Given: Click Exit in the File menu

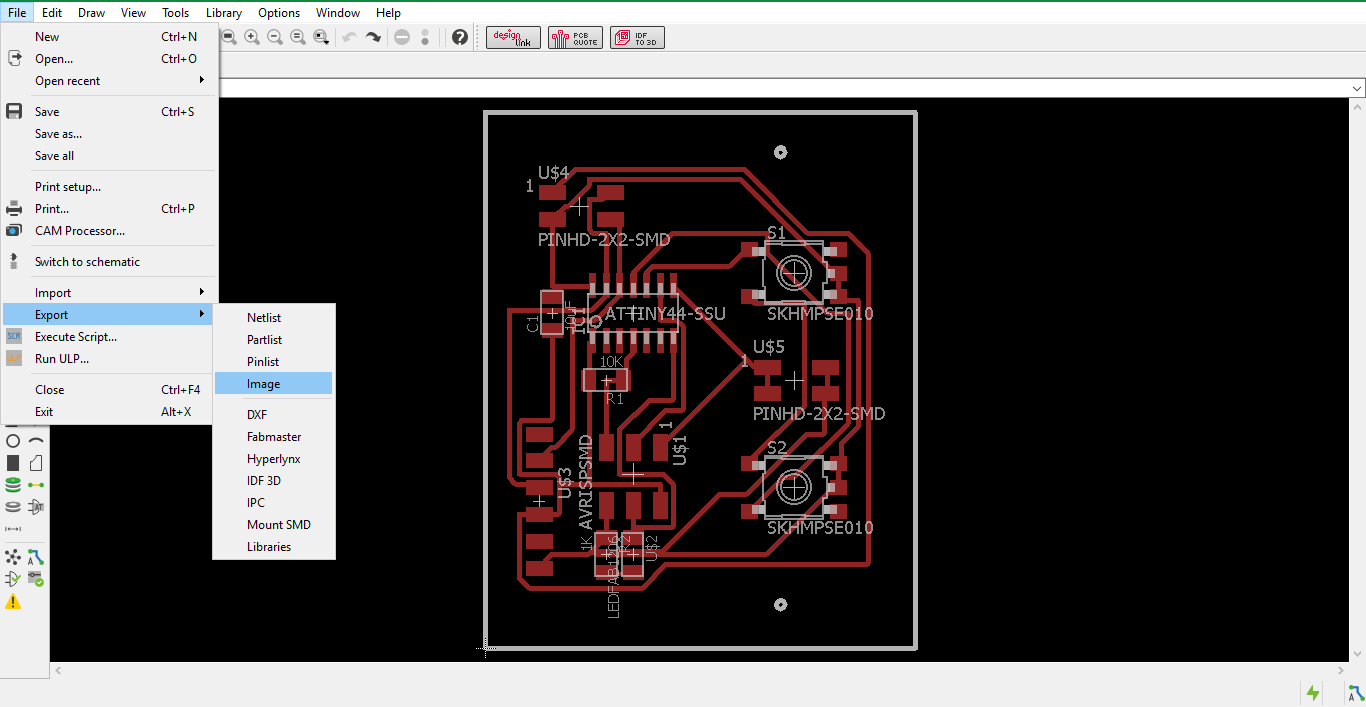Looking at the screenshot, I should pos(109,412).
